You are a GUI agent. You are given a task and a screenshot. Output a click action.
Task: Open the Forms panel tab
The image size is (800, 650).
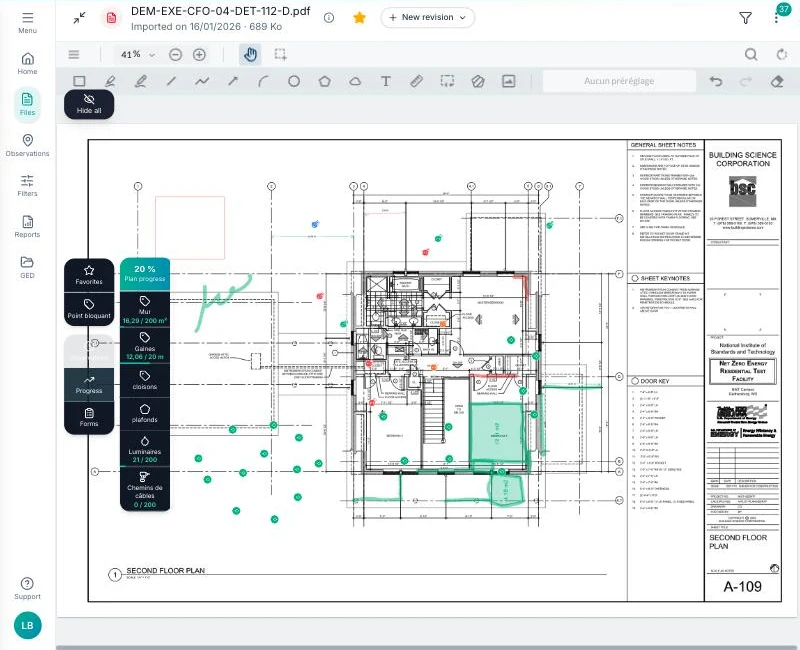(89, 417)
